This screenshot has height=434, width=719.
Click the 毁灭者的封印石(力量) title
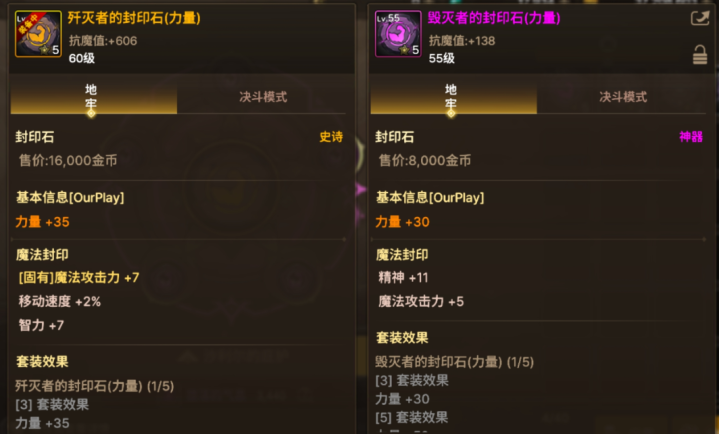[494, 18]
